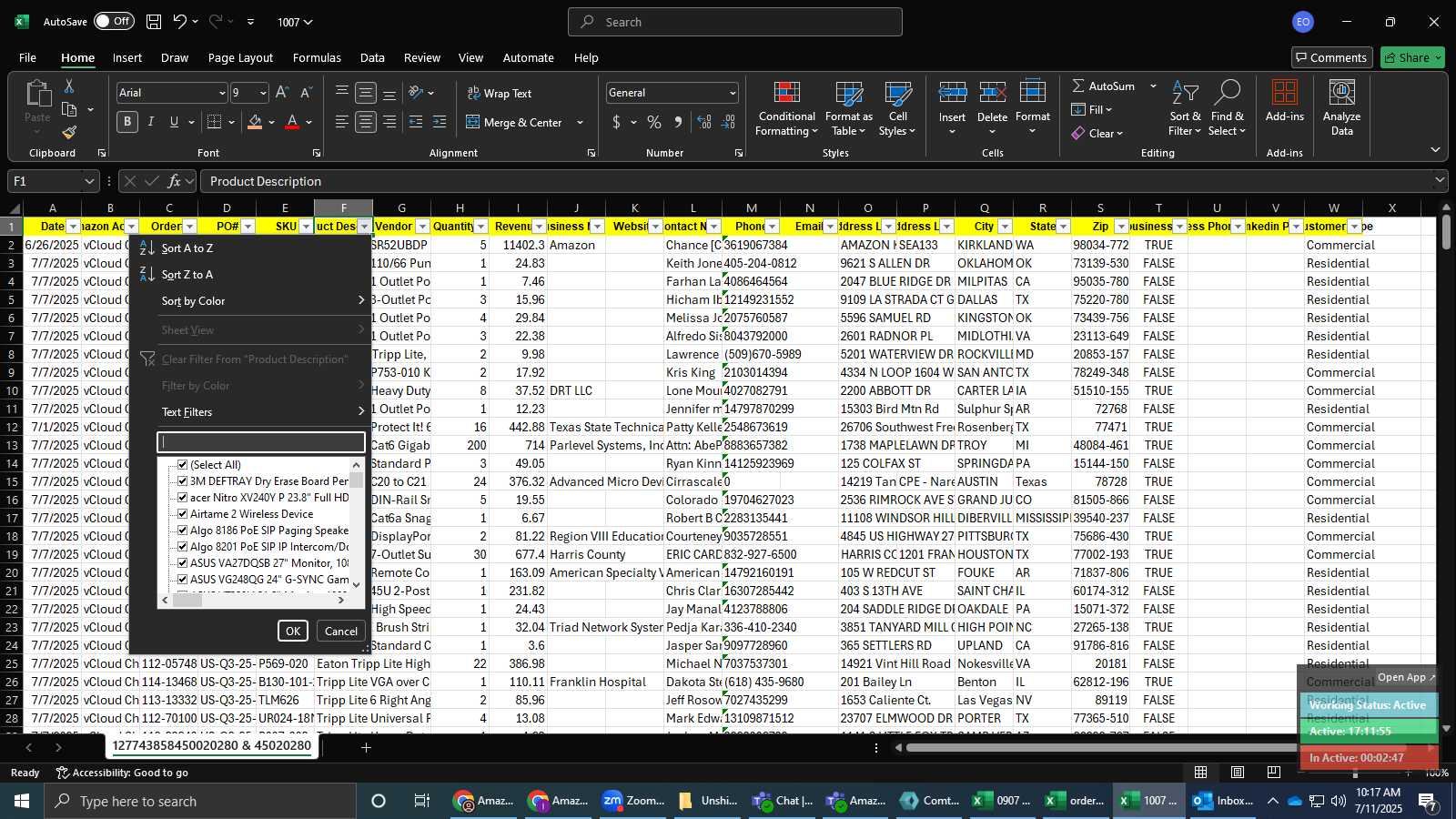This screenshot has width=1456, height=819.
Task: Click AutoSum
Action: coord(1104,86)
